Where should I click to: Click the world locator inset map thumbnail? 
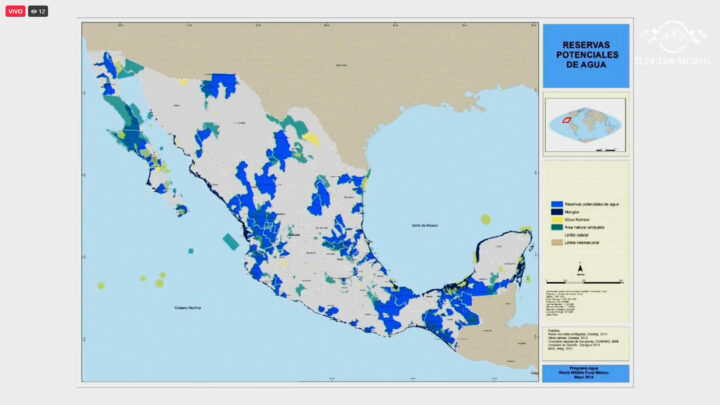pyautogui.click(x=585, y=125)
